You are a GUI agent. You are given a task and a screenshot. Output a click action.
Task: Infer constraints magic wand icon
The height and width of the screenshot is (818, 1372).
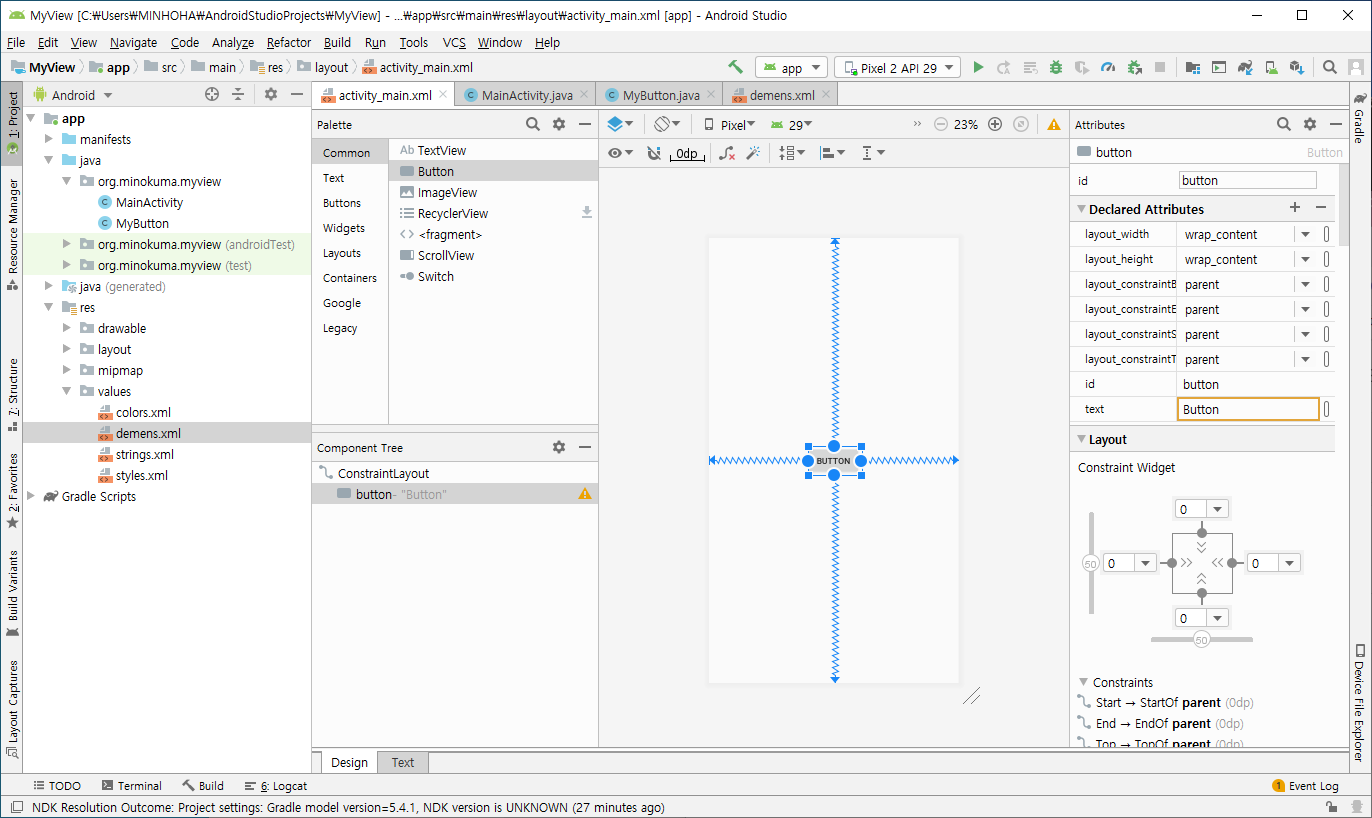tap(754, 153)
